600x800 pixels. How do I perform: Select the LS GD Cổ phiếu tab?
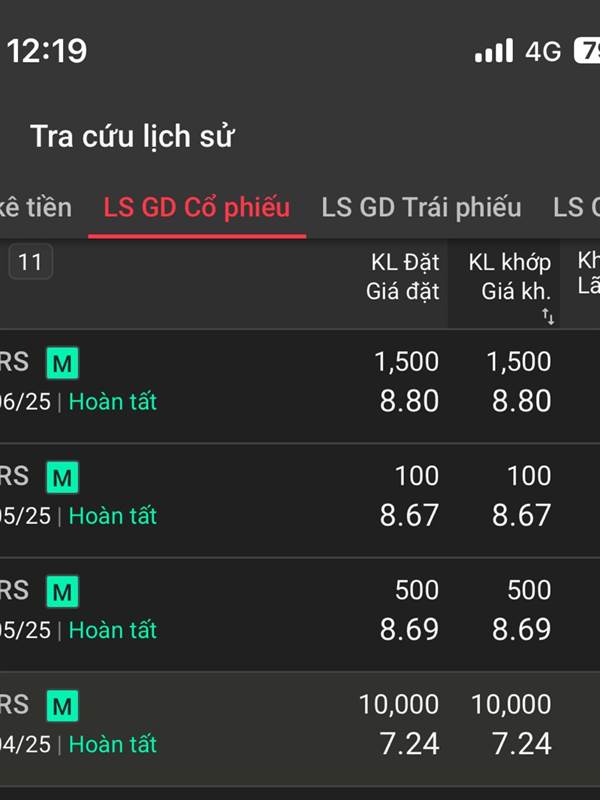pos(196,207)
